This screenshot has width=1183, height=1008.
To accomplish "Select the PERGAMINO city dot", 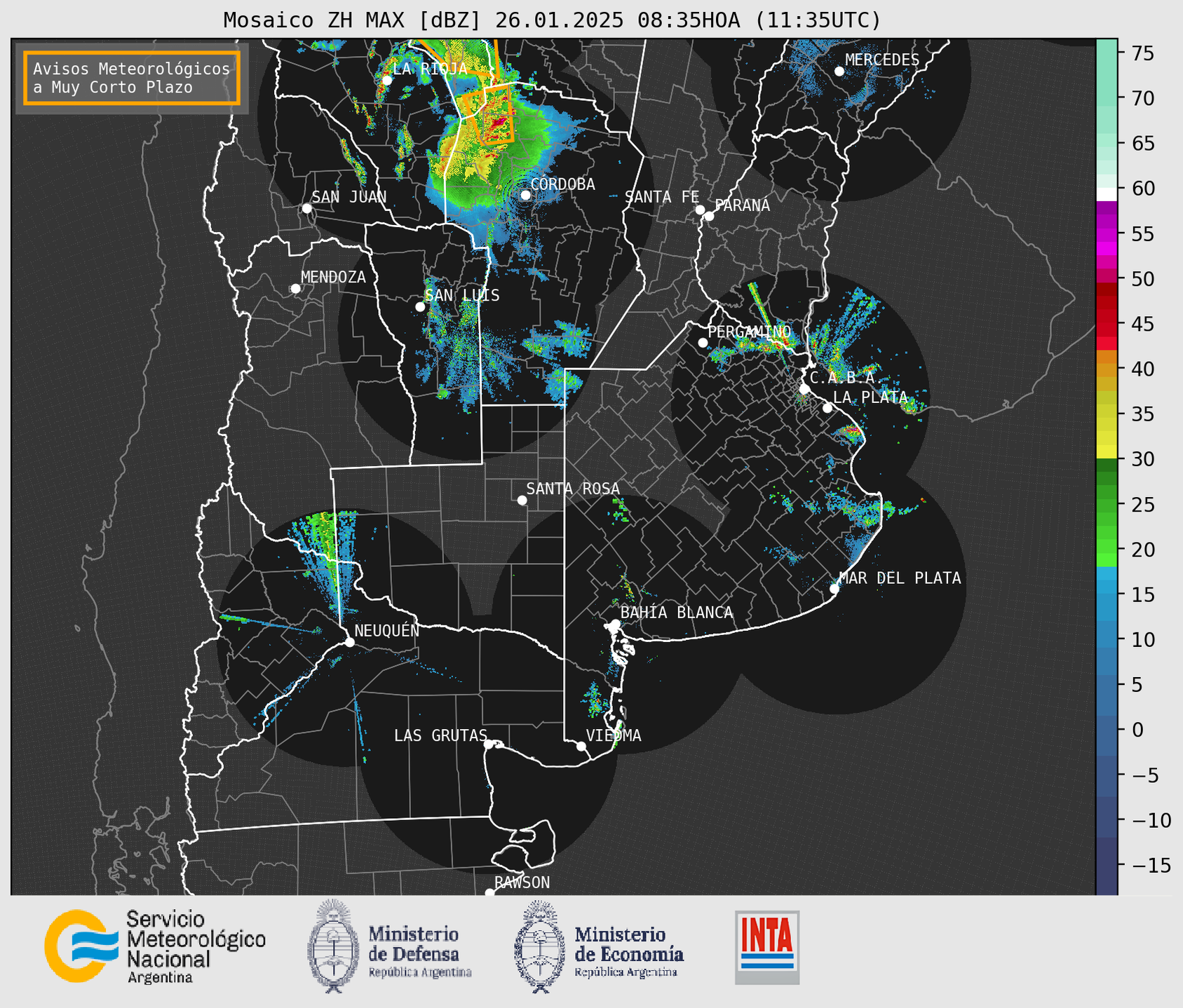I will click(703, 343).
